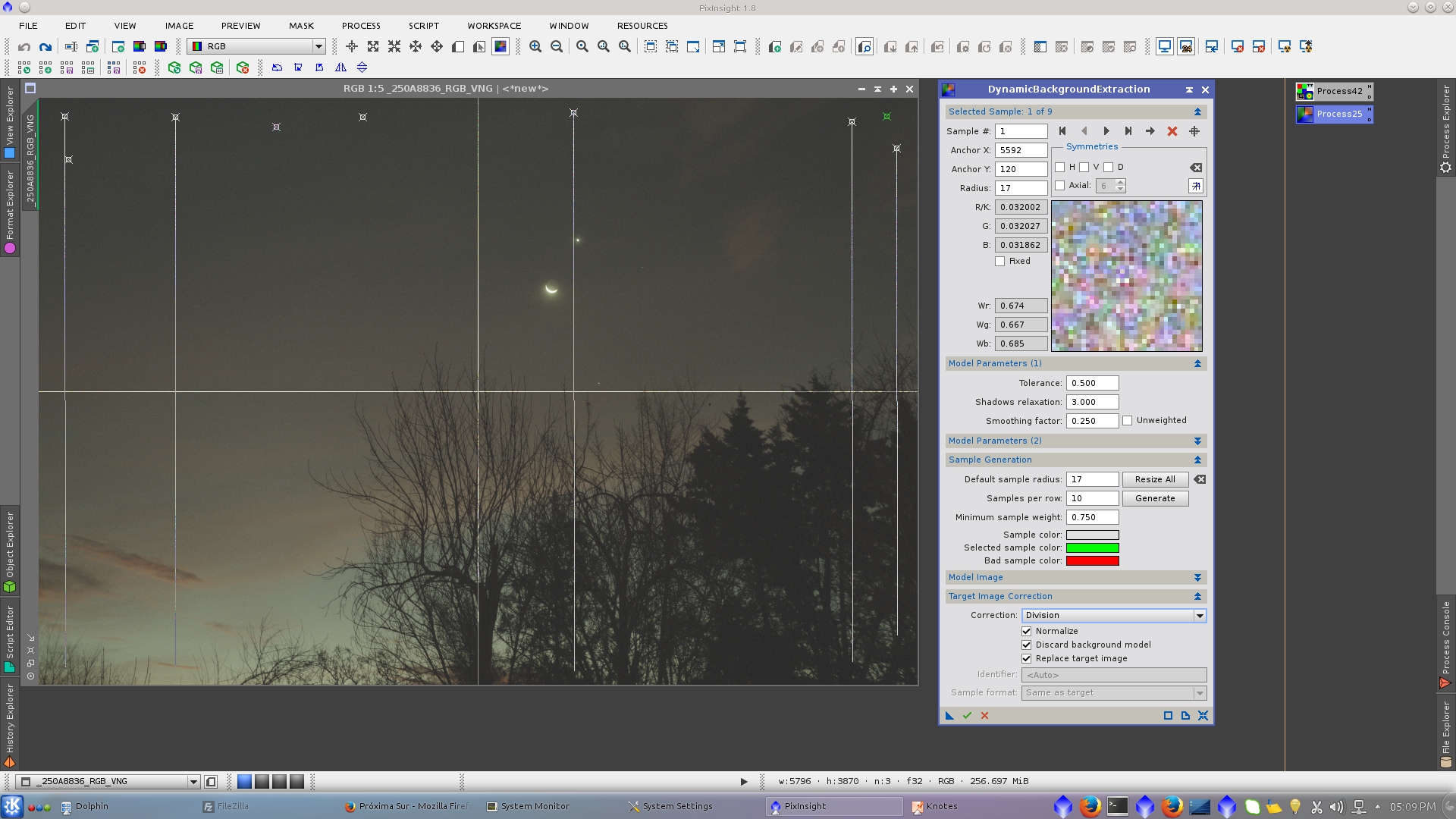Open the green Selected sample color swatch
Viewport: 1456px width, 819px height.
(x=1093, y=548)
